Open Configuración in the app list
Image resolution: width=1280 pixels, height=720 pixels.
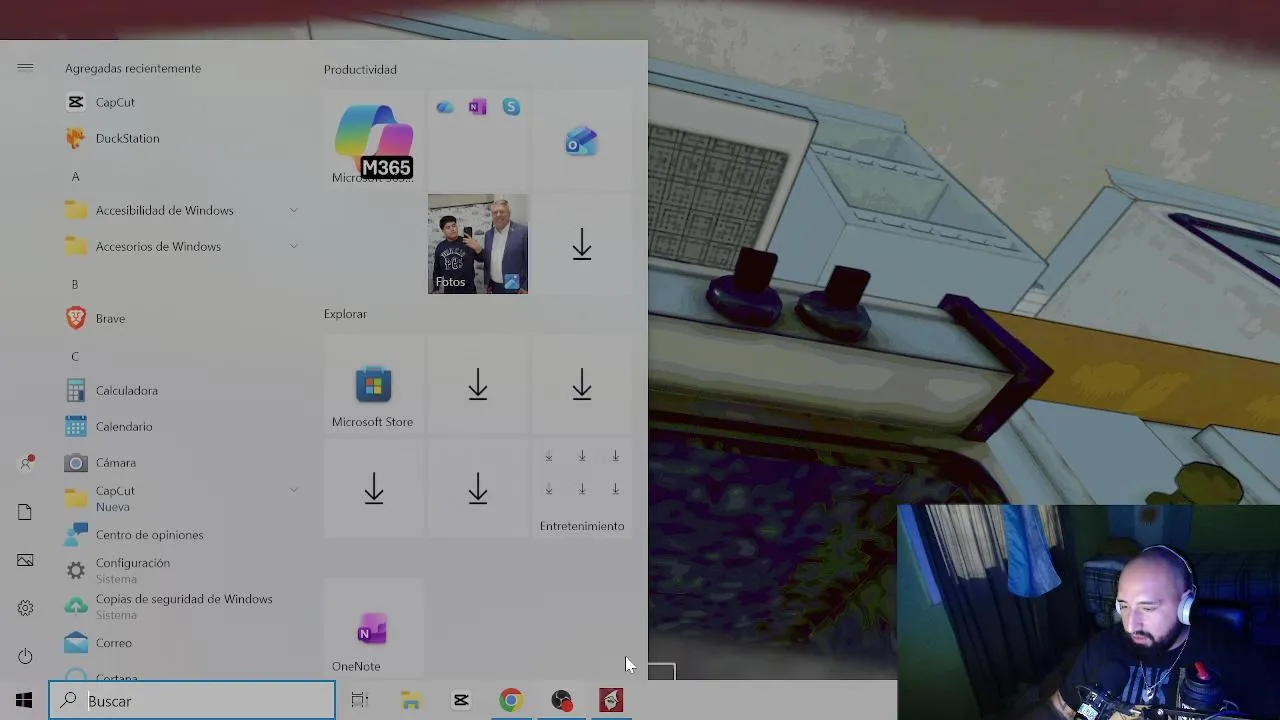pyautogui.click(x=180, y=570)
